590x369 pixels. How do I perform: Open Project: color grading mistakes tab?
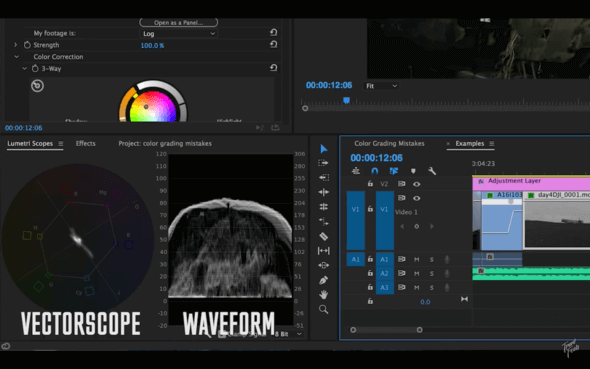tap(165, 143)
